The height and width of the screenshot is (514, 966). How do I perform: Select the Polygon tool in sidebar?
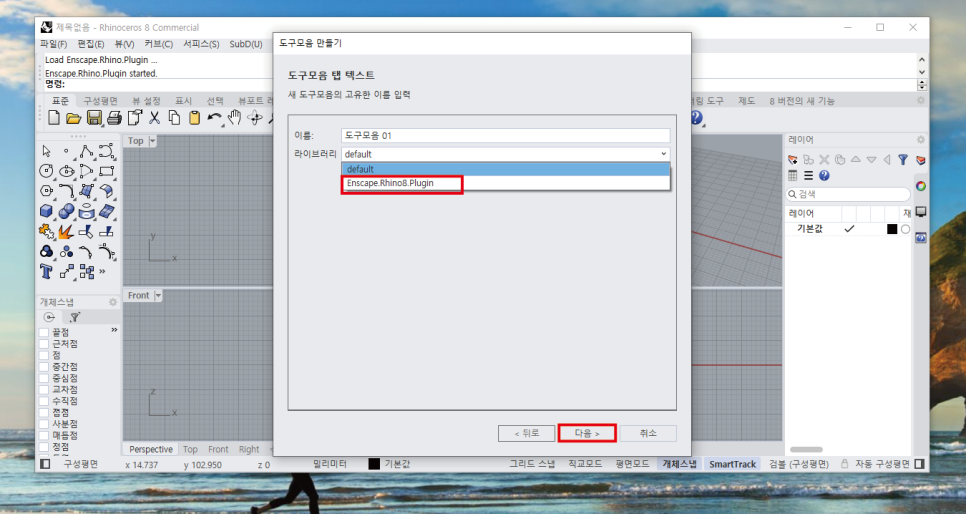(x=46, y=191)
